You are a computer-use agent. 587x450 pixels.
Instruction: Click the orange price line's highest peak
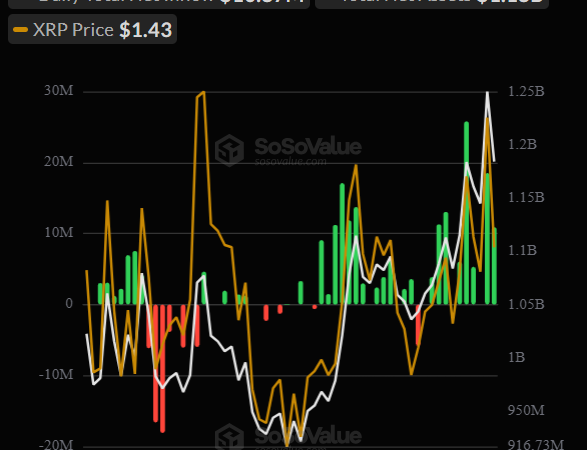[x=204, y=92]
